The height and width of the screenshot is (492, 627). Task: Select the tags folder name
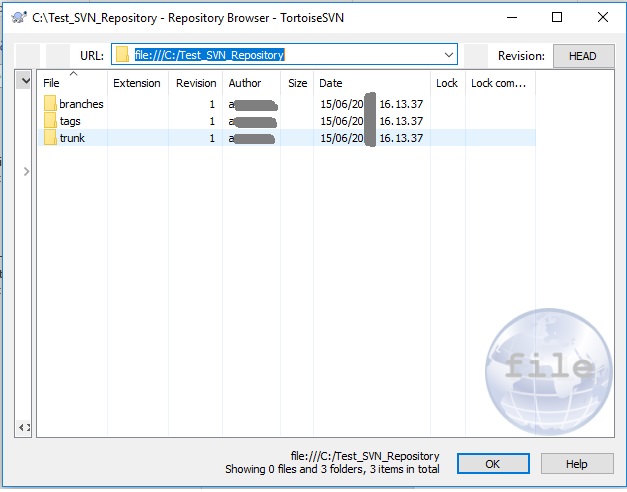point(70,121)
